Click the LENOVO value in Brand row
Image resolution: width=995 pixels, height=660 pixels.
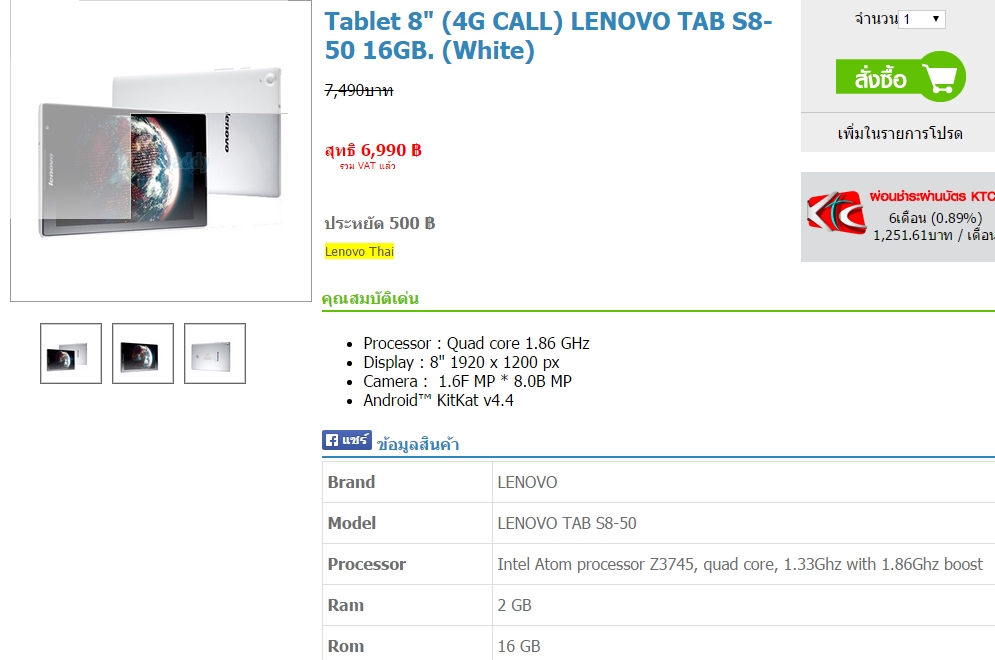point(527,482)
